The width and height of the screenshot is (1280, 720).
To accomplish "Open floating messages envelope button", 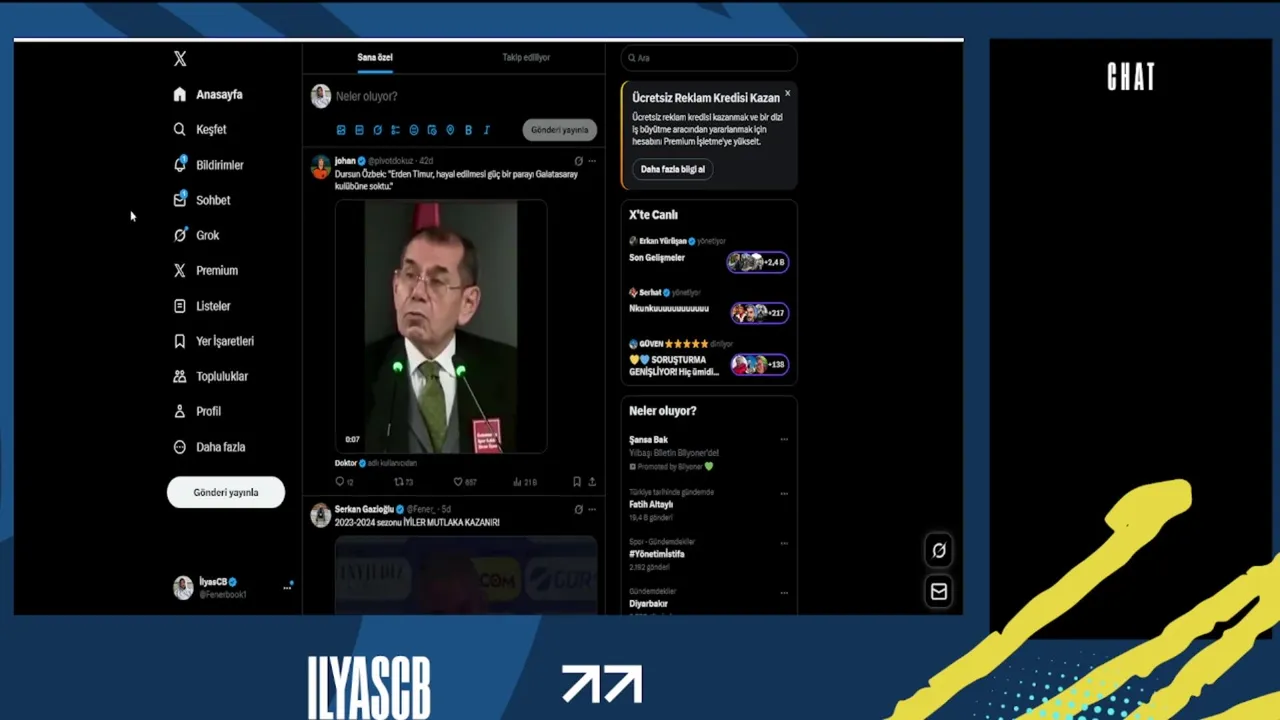I will [x=939, y=592].
